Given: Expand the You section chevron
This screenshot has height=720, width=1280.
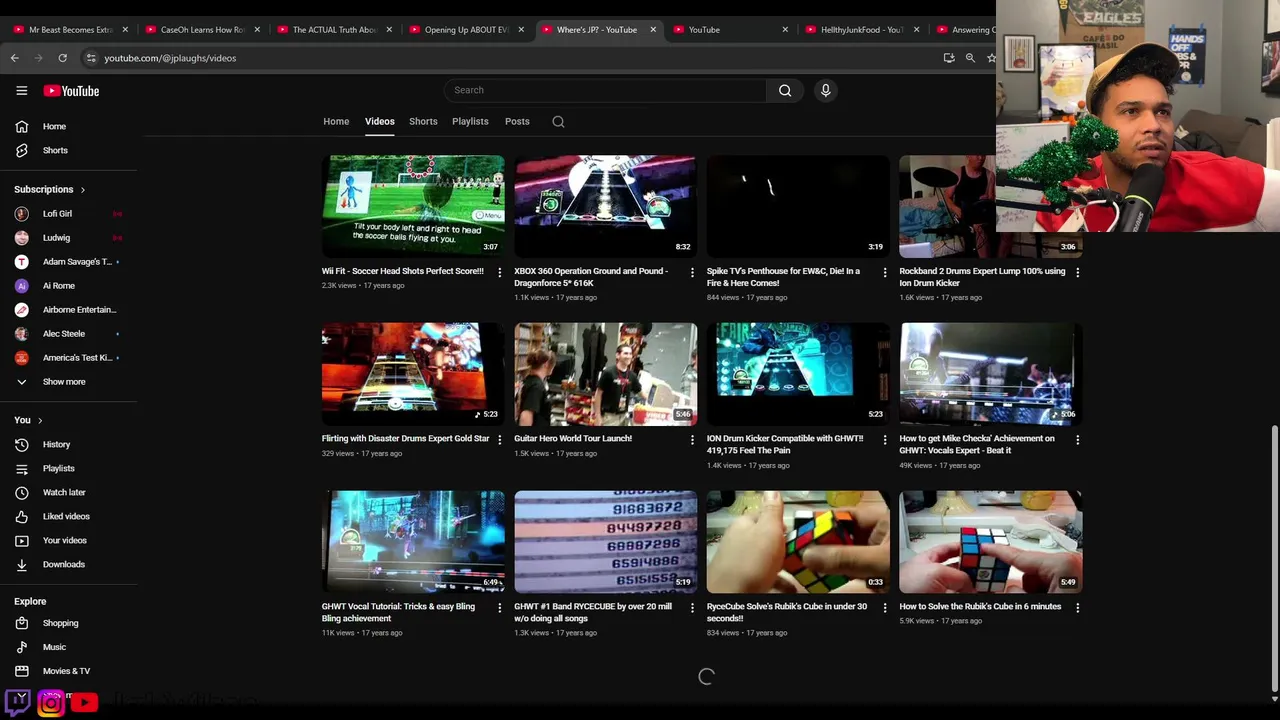Looking at the screenshot, I should click(40, 421).
